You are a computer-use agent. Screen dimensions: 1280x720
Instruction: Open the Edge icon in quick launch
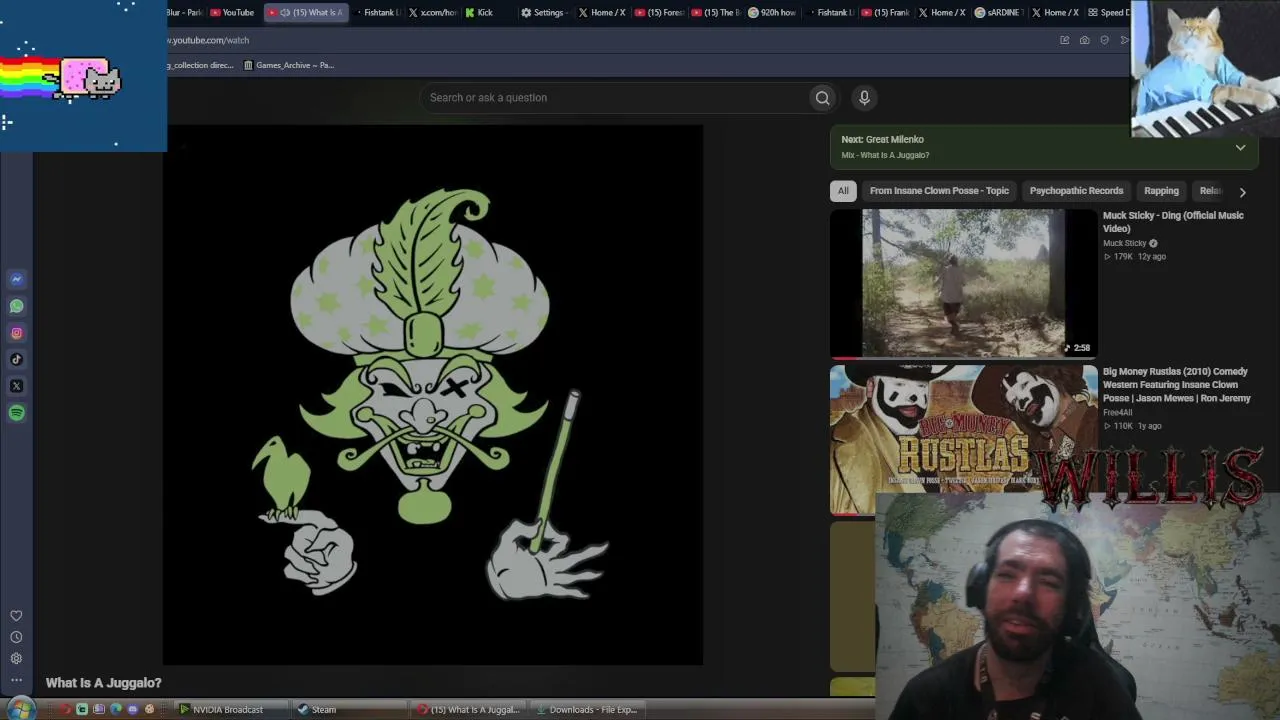(116, 710)
